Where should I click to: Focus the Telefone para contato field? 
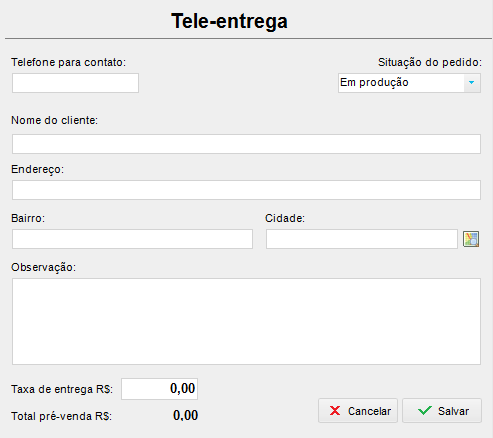75,83
